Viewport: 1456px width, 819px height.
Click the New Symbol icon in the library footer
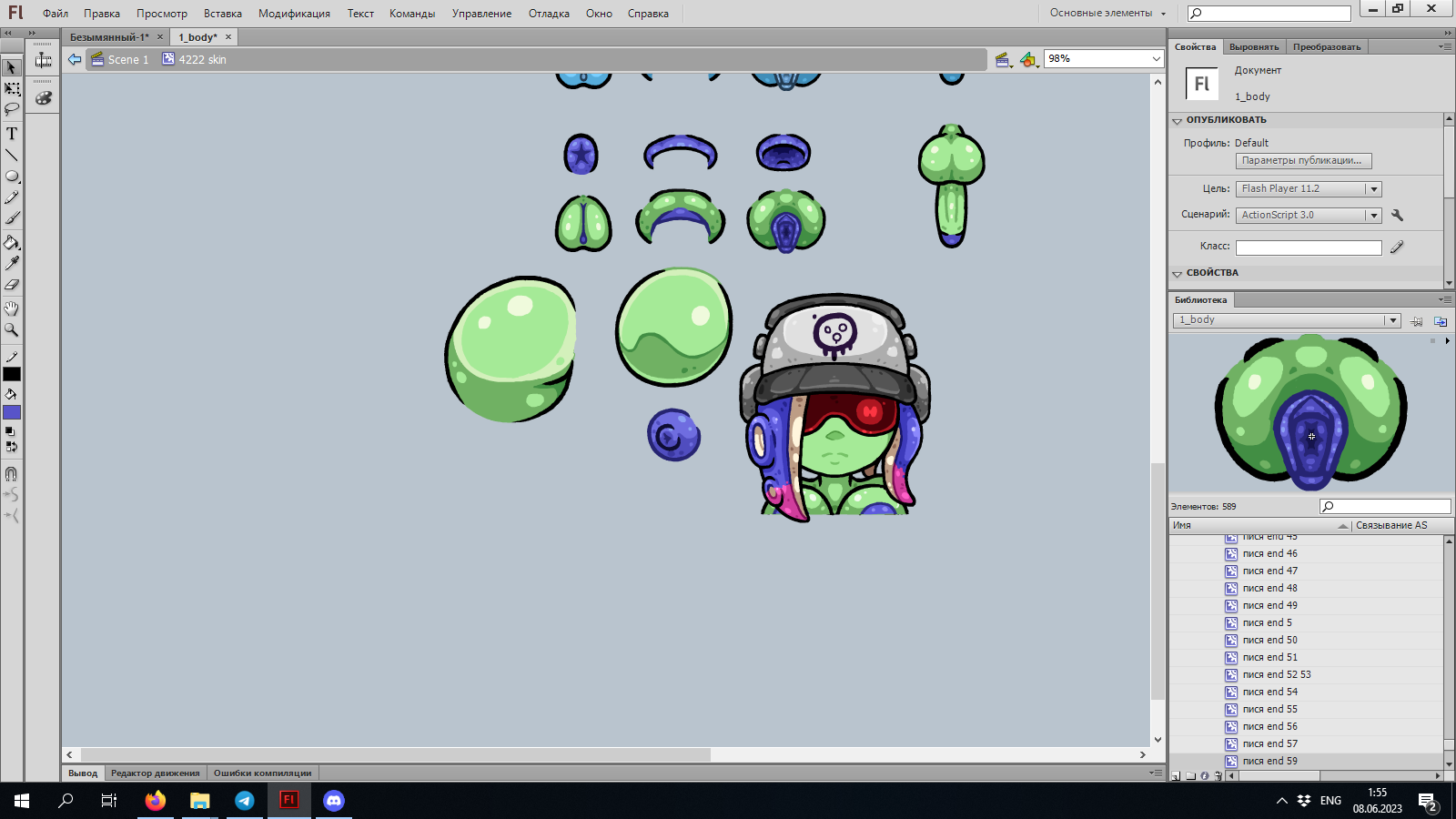click(1176, 776)
